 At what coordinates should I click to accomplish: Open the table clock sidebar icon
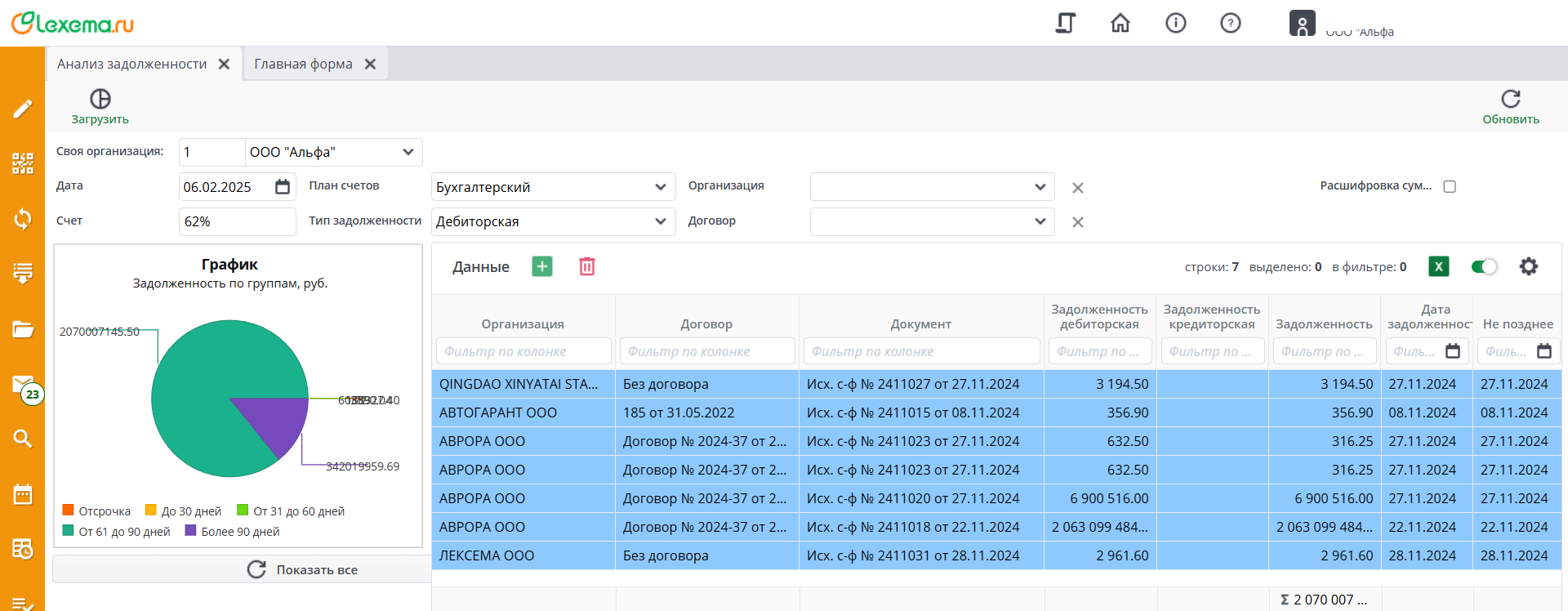point(23,549)
